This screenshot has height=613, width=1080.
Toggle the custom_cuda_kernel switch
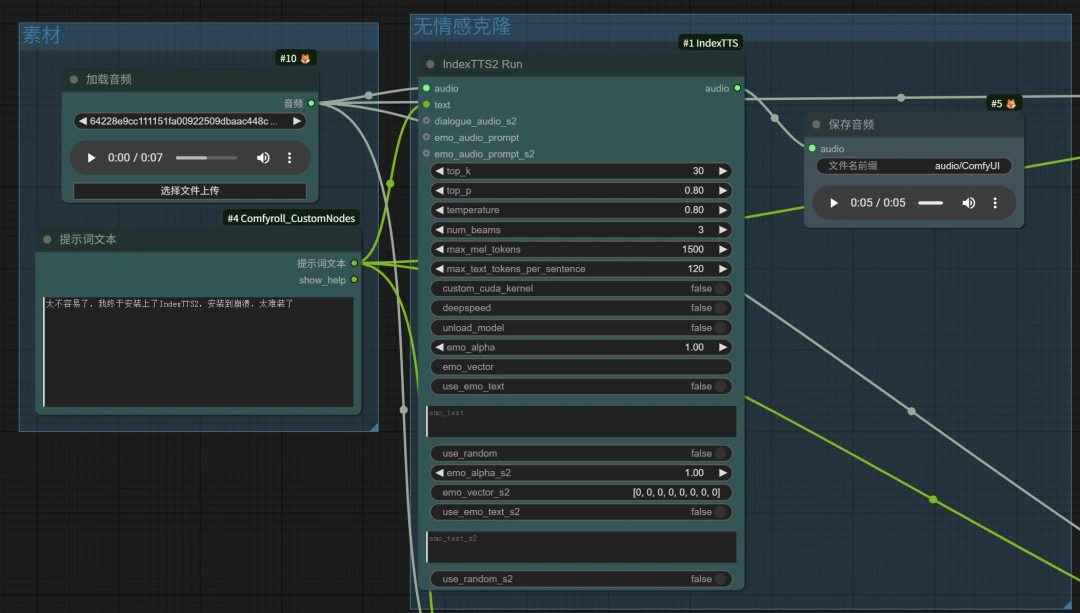(x=720, y=289)
